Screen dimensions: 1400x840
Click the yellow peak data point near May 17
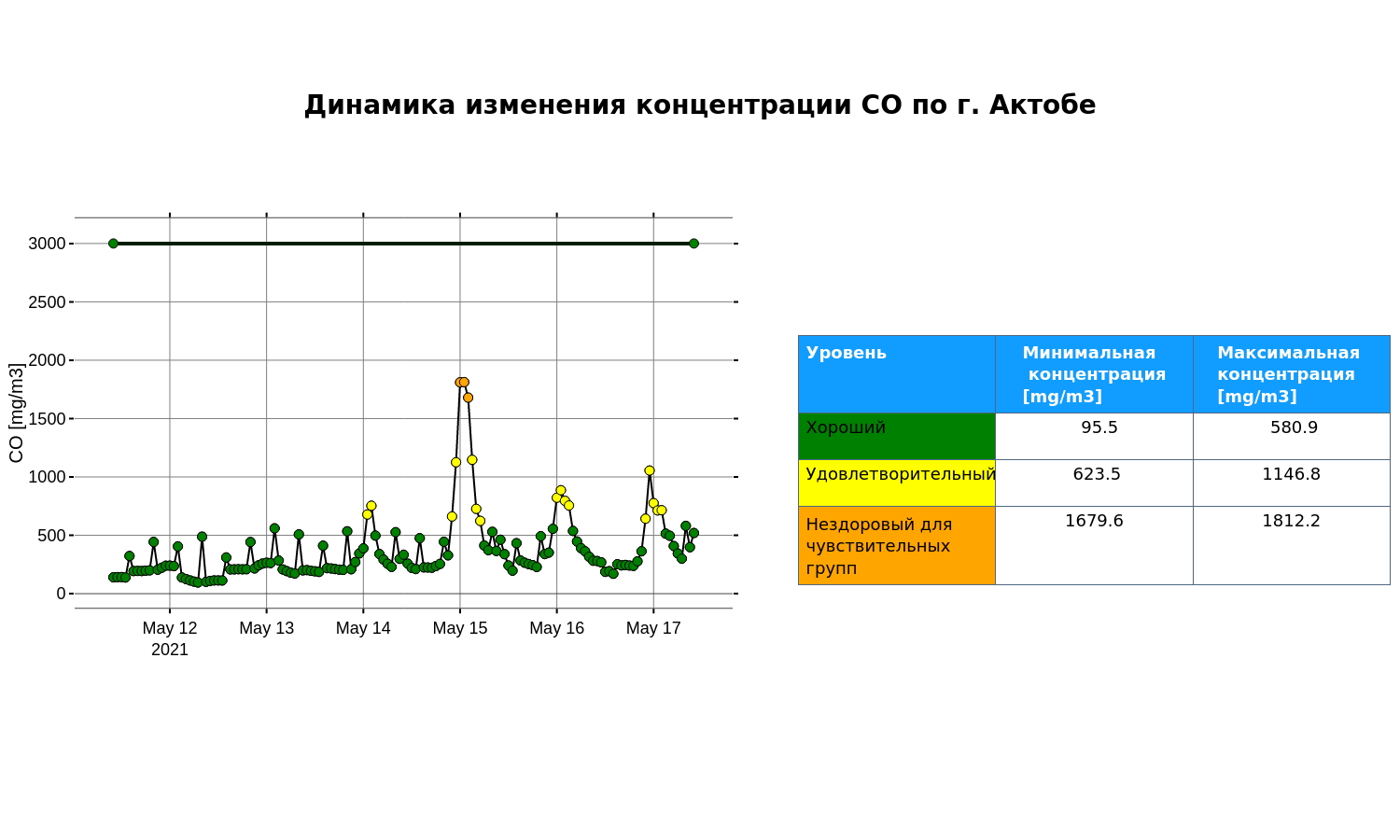coord(650,471)
